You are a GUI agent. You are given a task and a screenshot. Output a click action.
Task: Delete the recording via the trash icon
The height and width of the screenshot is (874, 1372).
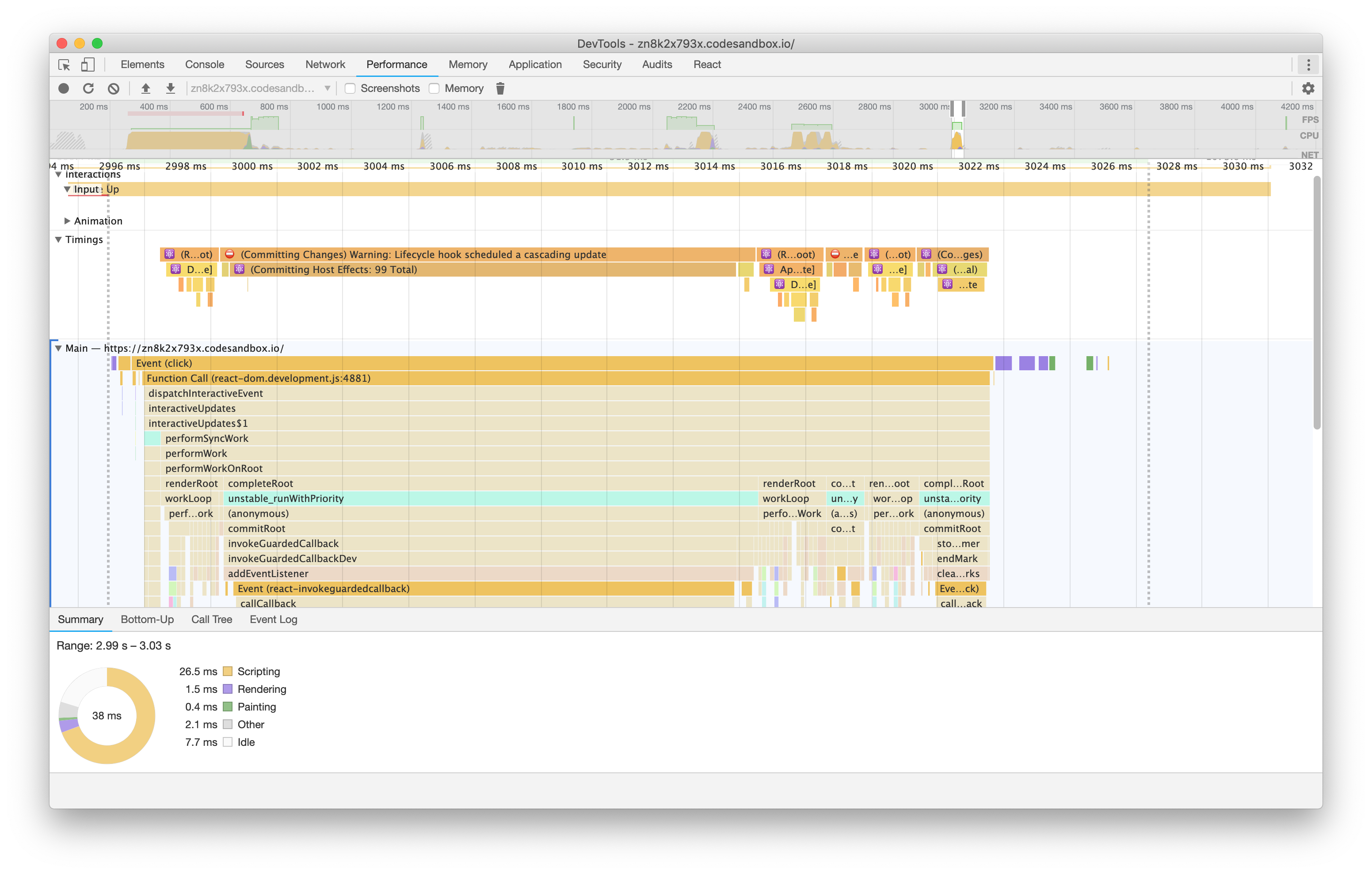500,88
